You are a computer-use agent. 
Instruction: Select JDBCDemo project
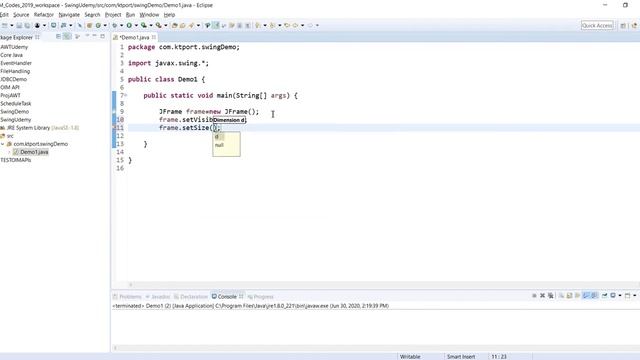(13, 79)
